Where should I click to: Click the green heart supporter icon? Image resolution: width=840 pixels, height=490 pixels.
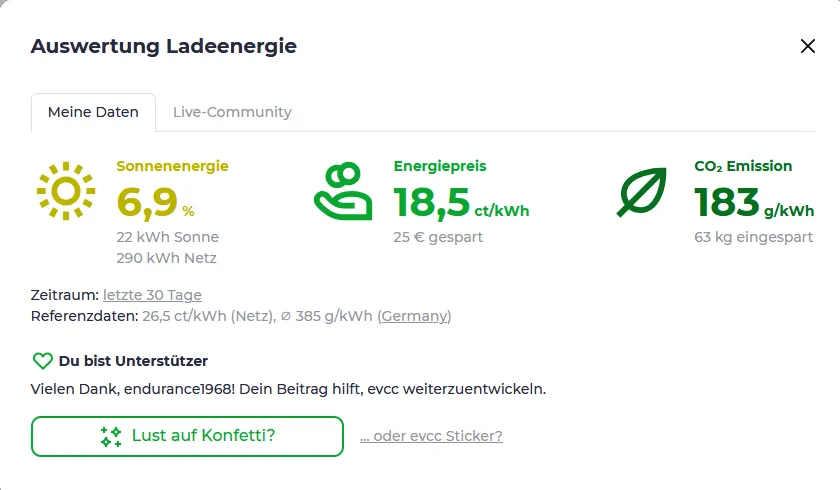point(43,361)
